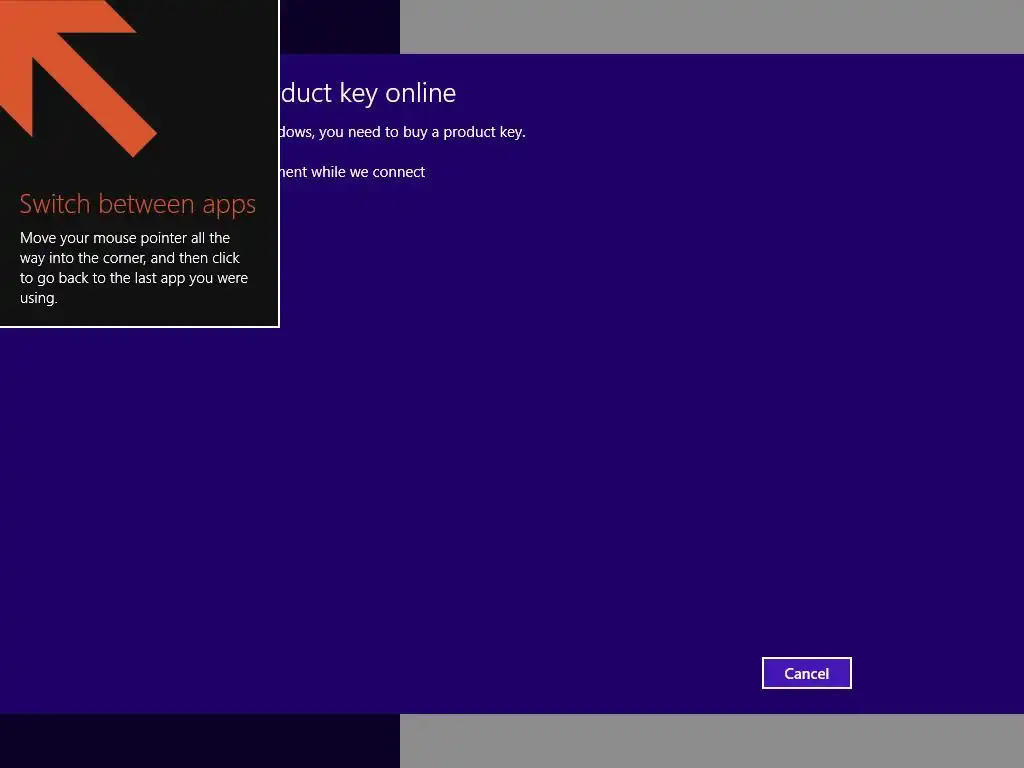
Task: Click the Cancel button
Action: (x=807, y=673)
